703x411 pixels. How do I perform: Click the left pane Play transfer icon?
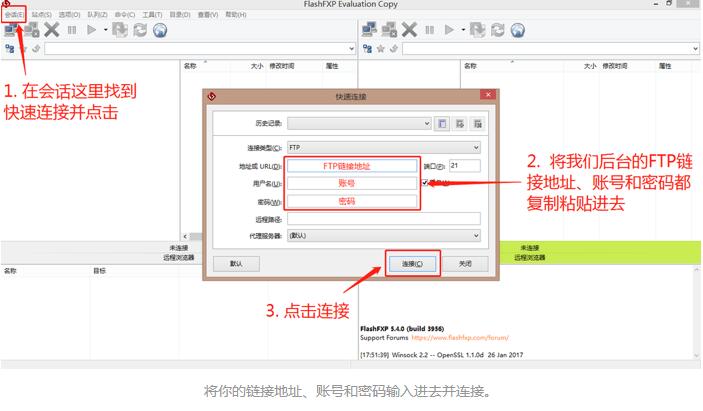91,30
